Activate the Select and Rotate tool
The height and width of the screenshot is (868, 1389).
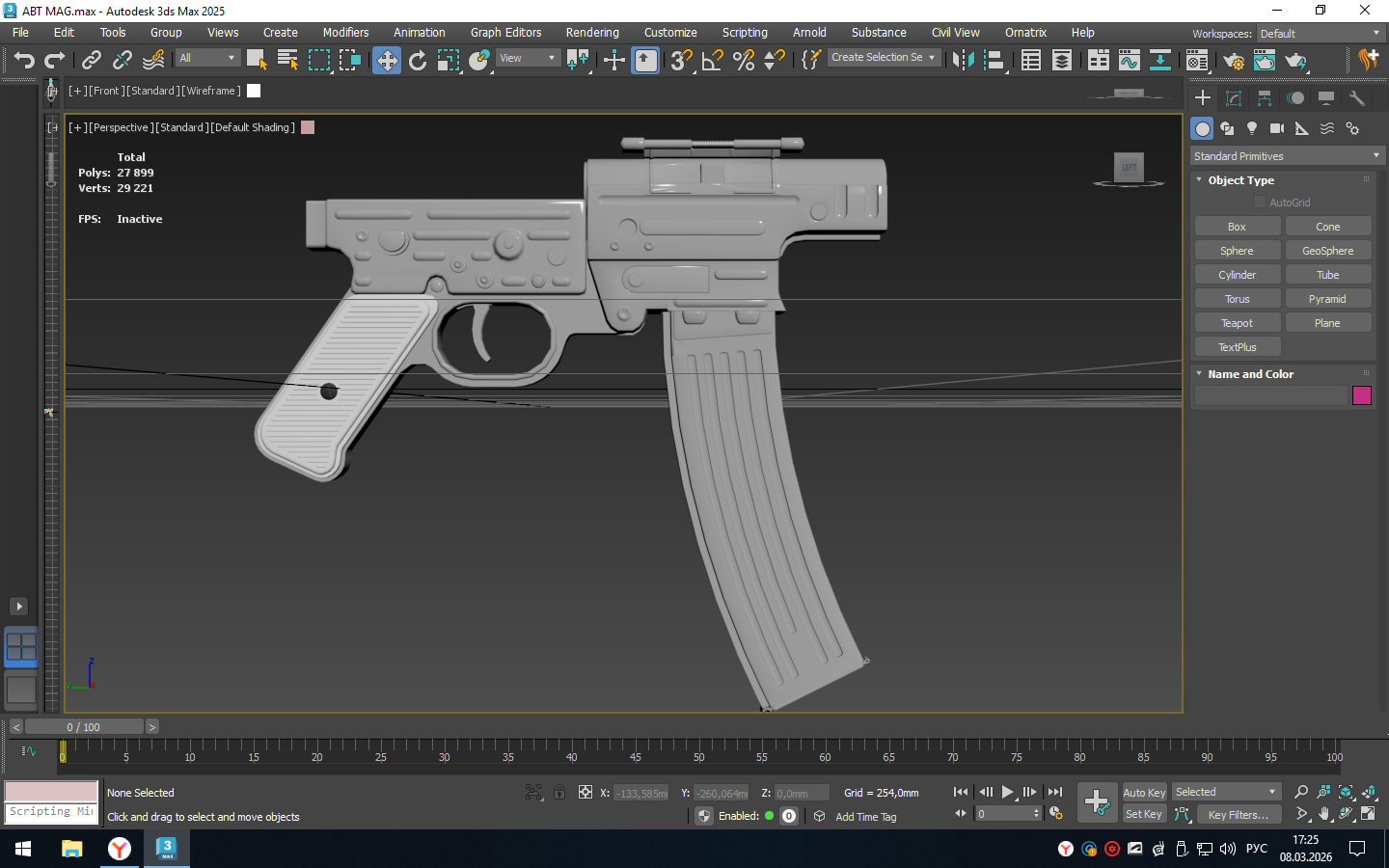(418, 61)
